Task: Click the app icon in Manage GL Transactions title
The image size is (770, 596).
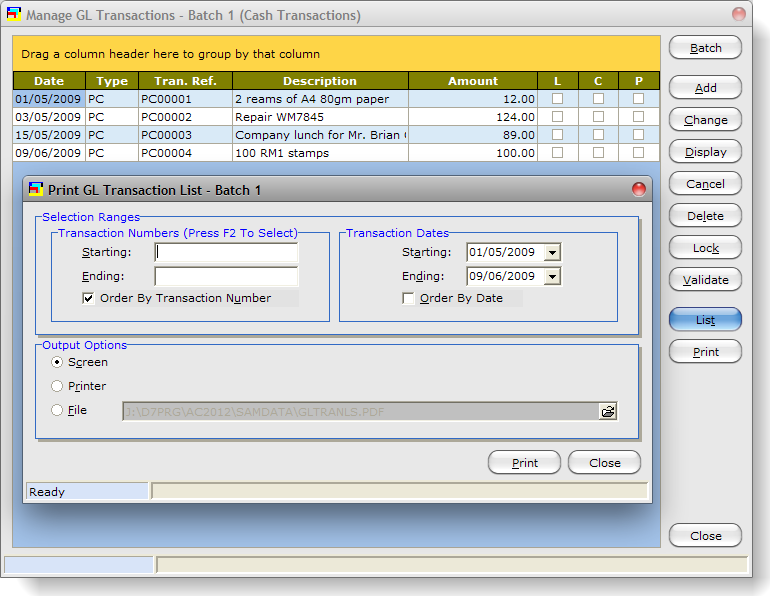Action: [14, 14]
